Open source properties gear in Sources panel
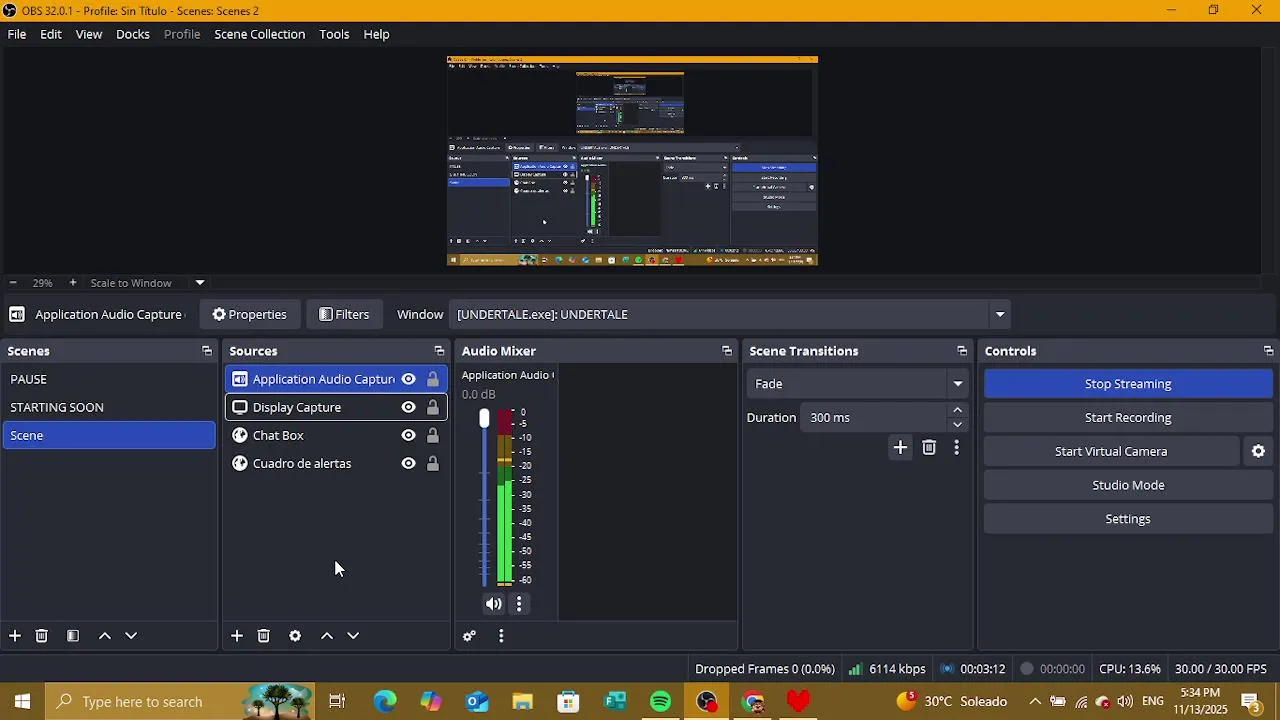The width and height of the screenshot is (1280, 720). point(295,636)
